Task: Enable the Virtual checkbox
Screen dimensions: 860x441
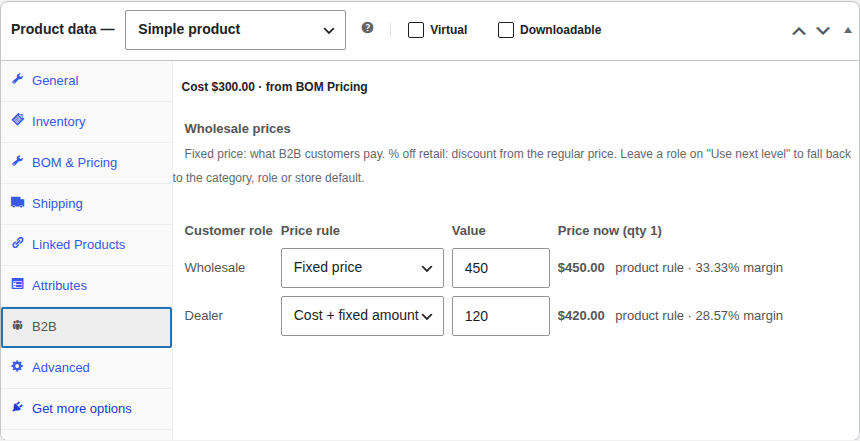Action: (x=416, y=30)
